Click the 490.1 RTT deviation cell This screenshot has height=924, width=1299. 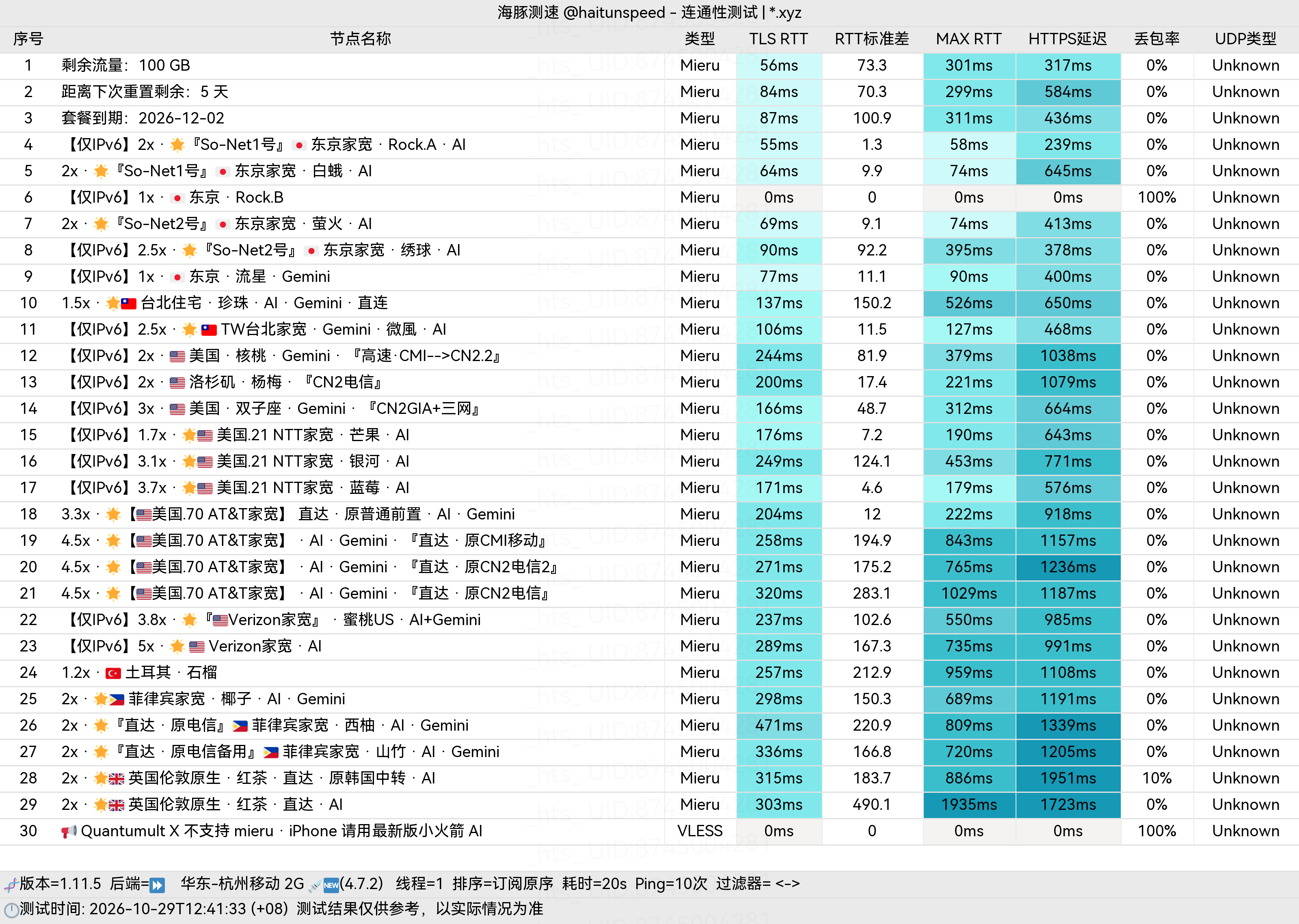tap(872, 805)
